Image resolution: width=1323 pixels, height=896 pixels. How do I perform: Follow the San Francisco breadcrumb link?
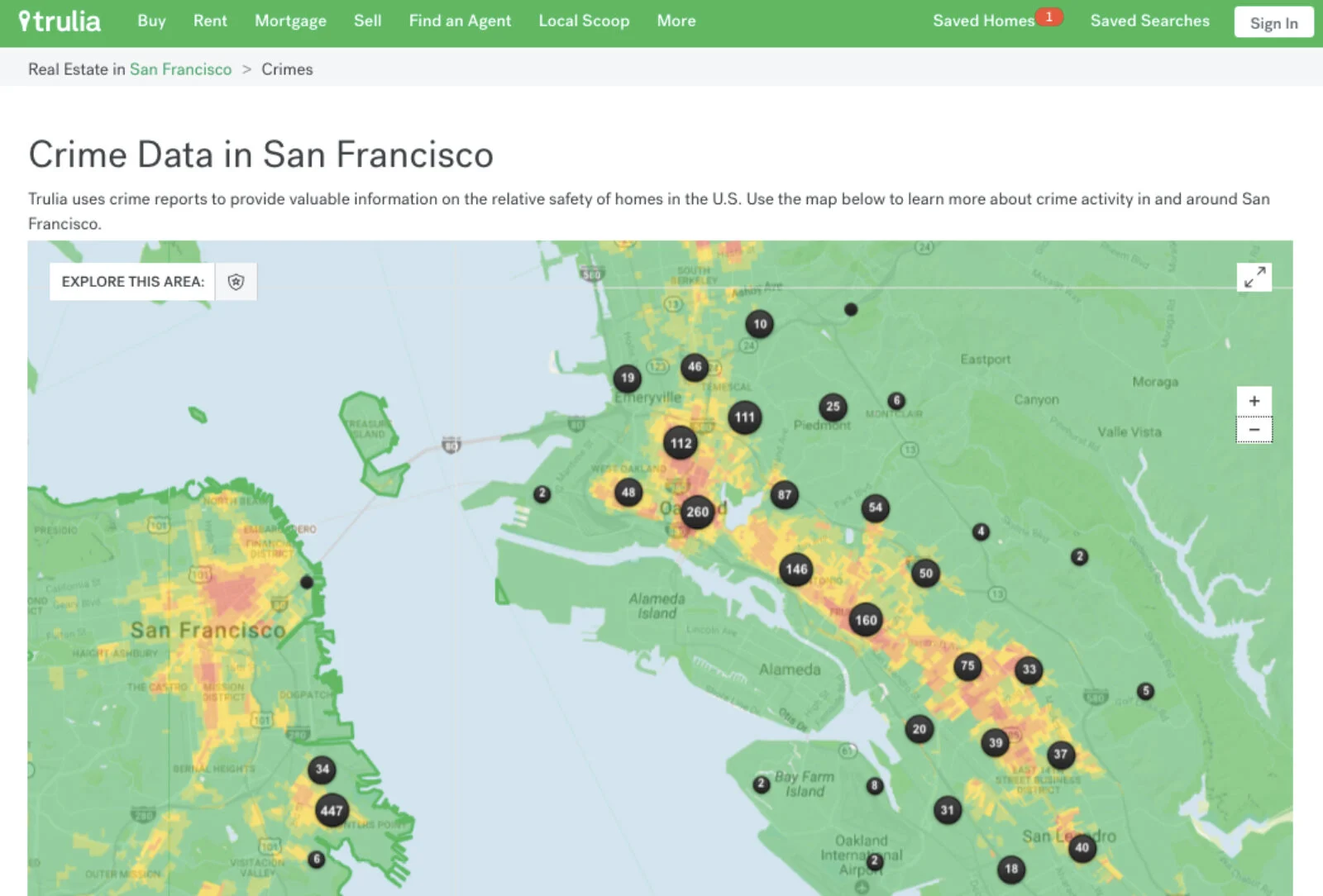click(x=180, y=69)
